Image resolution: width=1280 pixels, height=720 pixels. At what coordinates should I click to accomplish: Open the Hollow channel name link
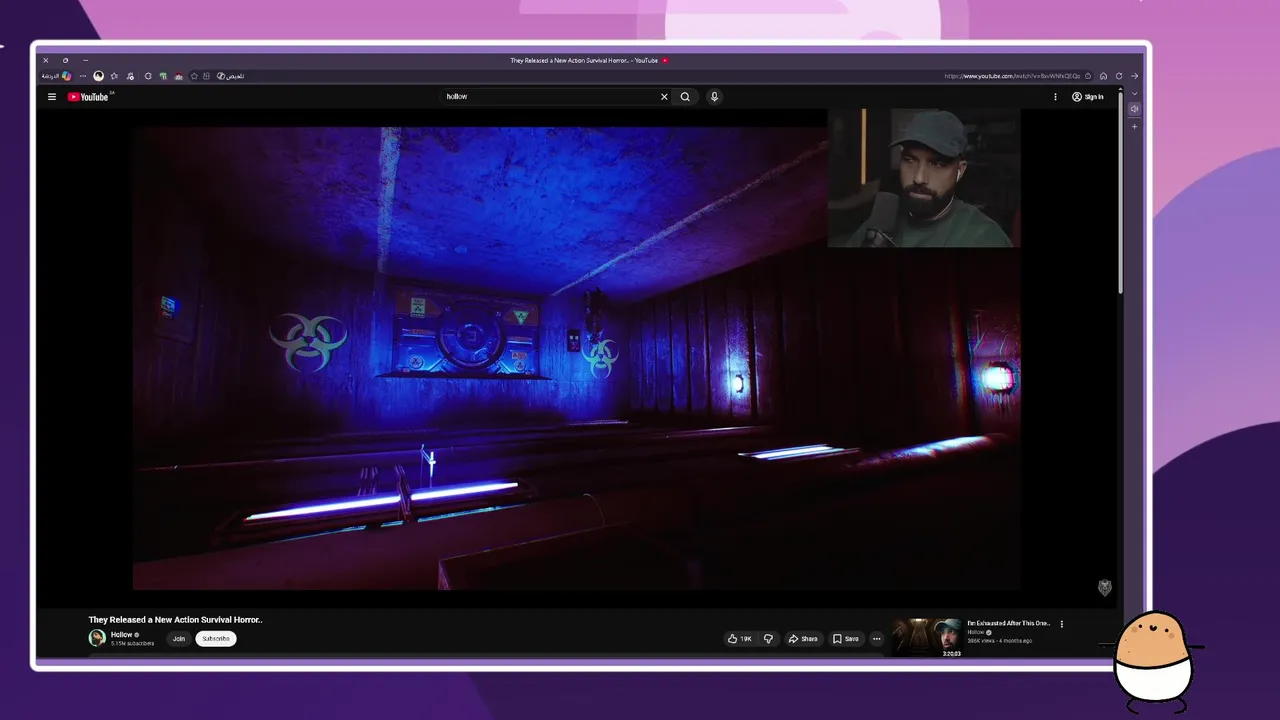(121, 635)
